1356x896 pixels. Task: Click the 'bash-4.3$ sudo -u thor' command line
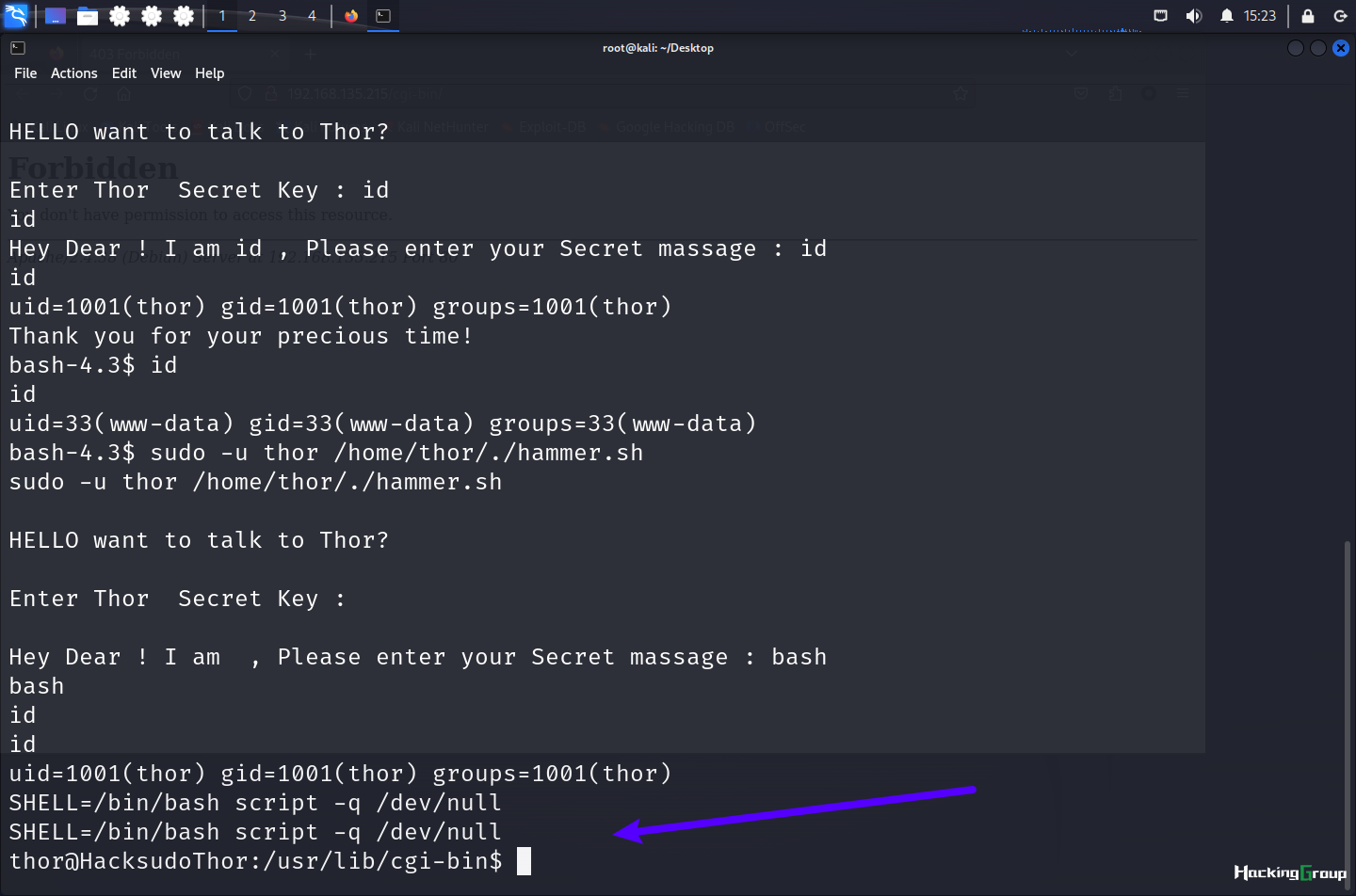(x=326, y=453)
